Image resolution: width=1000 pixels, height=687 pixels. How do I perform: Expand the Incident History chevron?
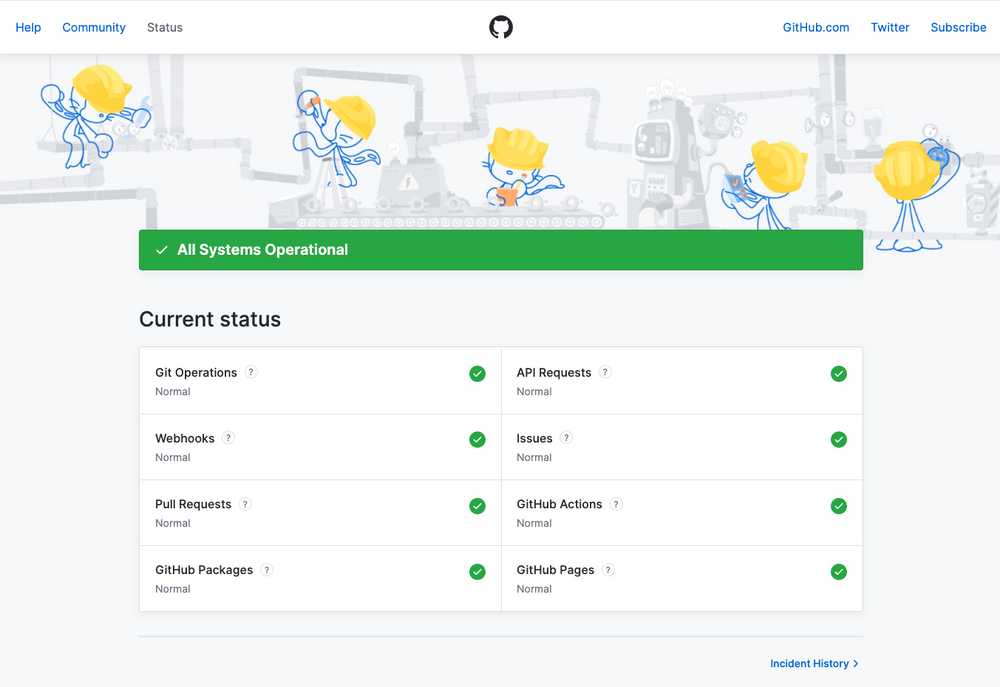tap(856, 663)
